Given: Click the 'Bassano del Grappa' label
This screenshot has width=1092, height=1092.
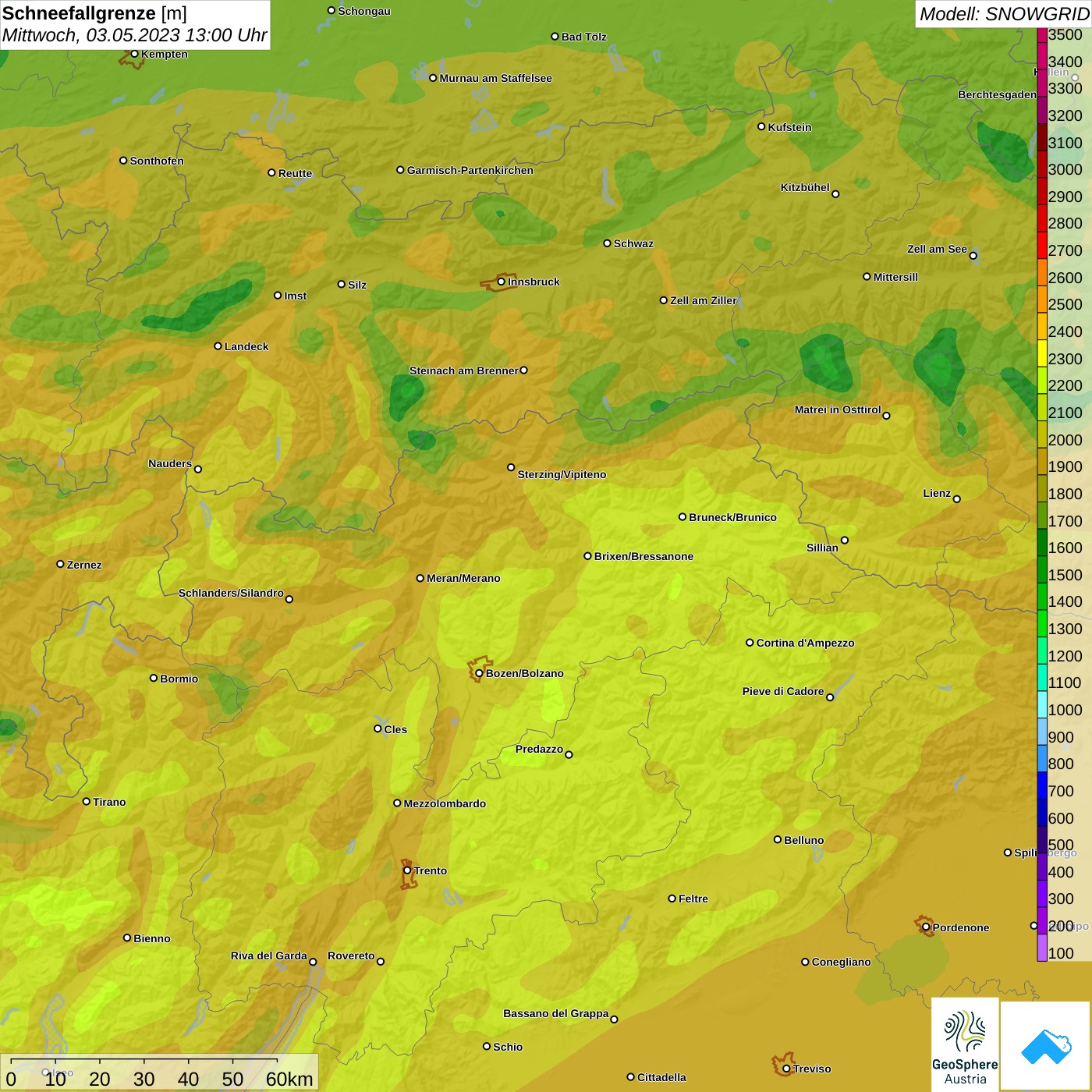Looking at the screenshot, I should coord(556,1013).
